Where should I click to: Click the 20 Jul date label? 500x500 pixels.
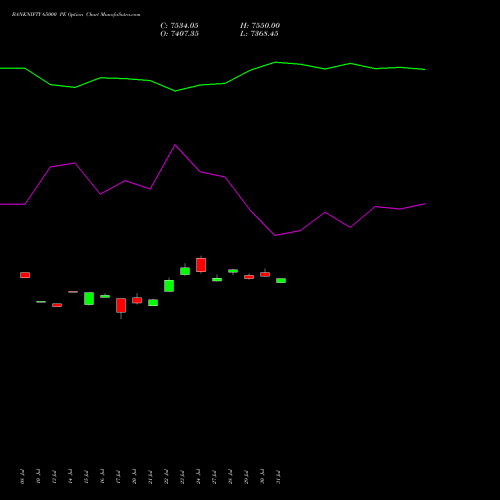pyautogui.click(x=134, y=477)
